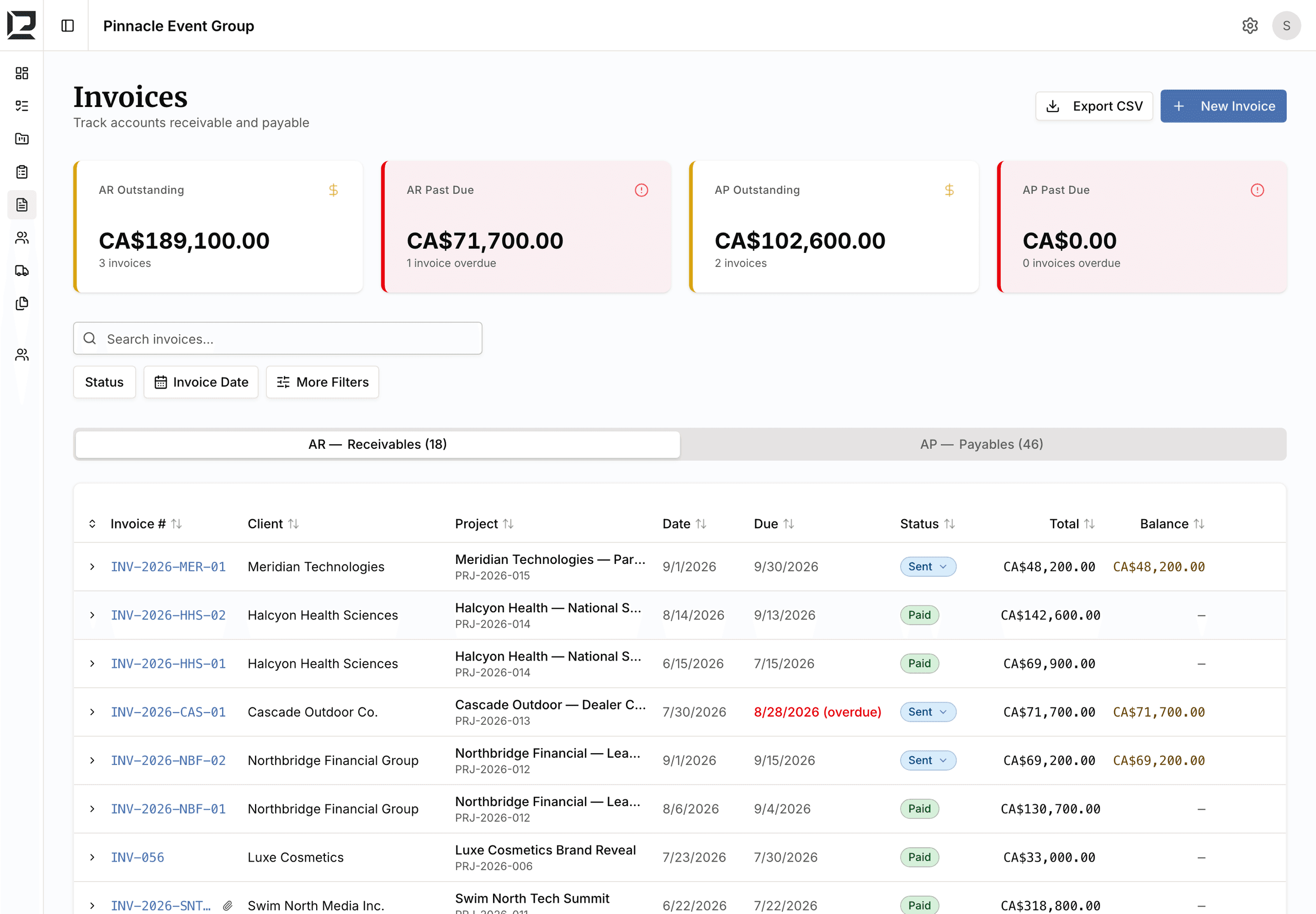Open the clipboard list sidebar icon
This screenshot has height=914, width=1316.
22,172
